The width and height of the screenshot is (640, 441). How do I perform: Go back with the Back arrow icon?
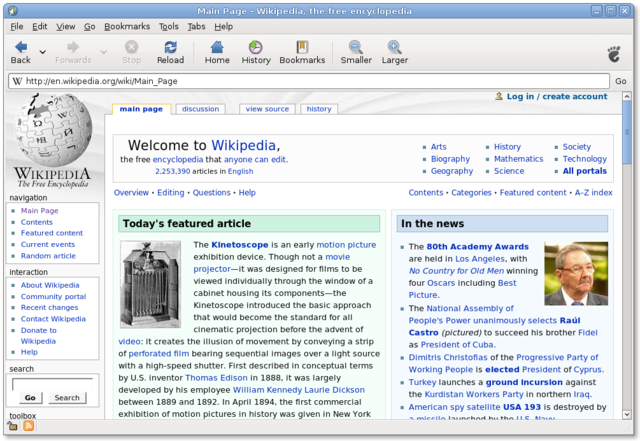point(21,47)
